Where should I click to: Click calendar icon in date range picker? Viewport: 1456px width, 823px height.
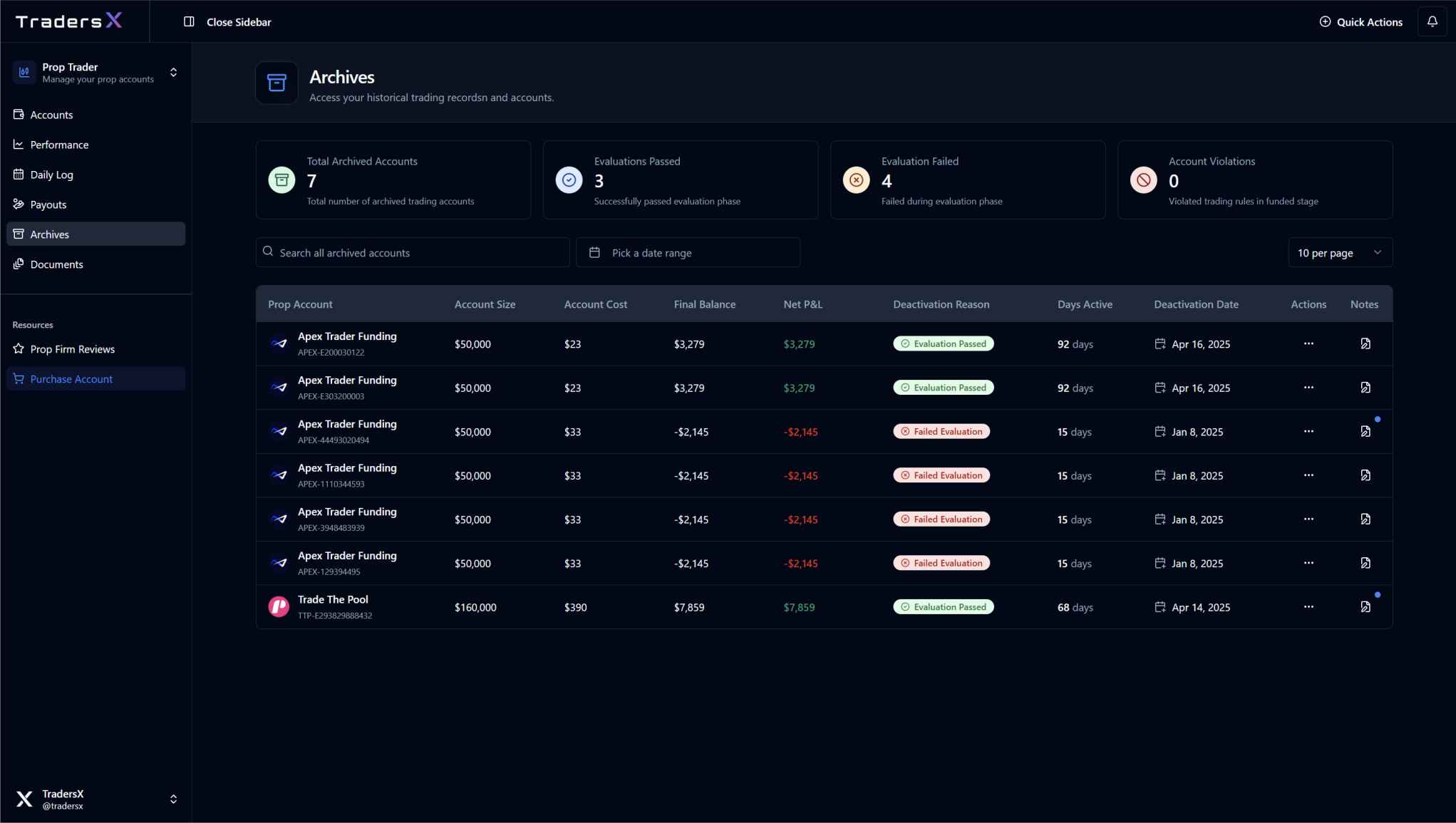[x=594, y=253]
